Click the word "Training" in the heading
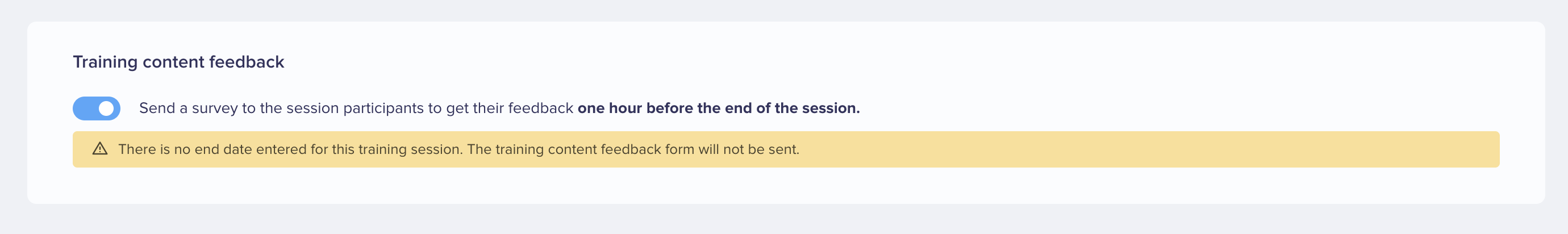This screenshot has height=234, width=1568. pyautogui.click(x=105, y=62)
